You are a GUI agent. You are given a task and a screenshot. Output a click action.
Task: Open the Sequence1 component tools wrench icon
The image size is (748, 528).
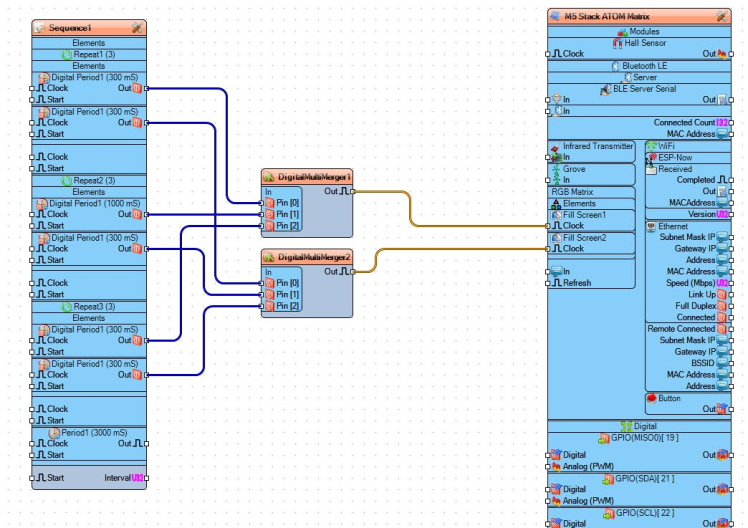136,28
